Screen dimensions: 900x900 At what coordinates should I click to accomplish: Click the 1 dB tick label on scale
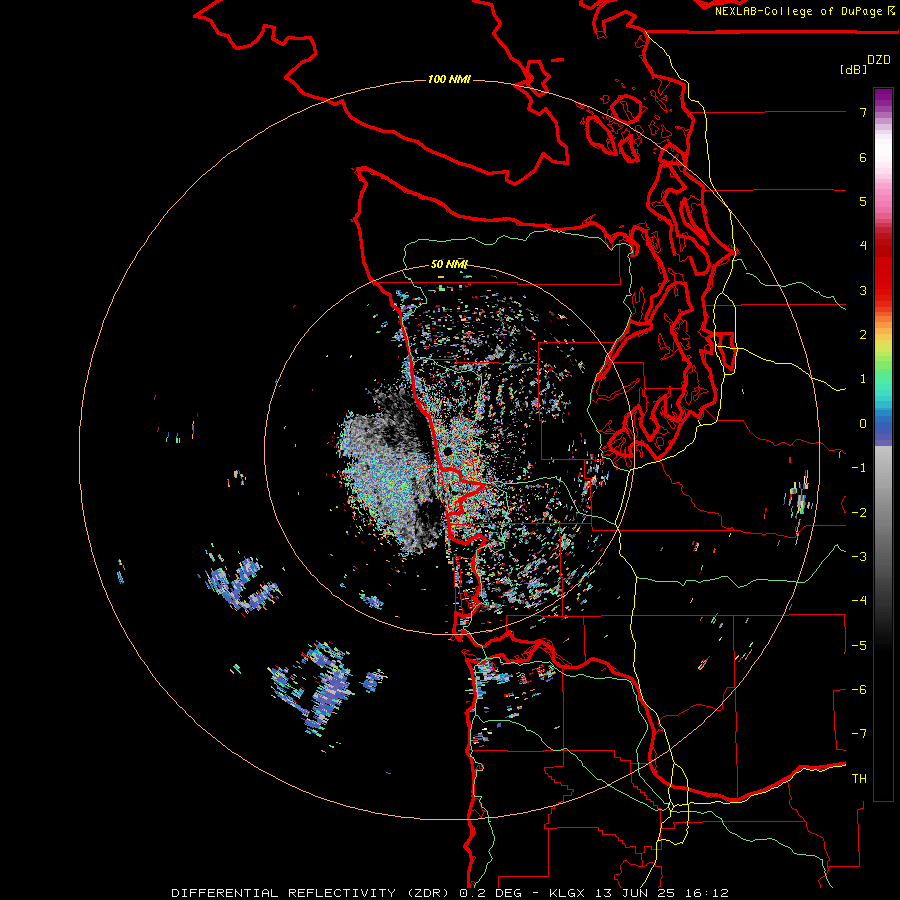[863, 379]
